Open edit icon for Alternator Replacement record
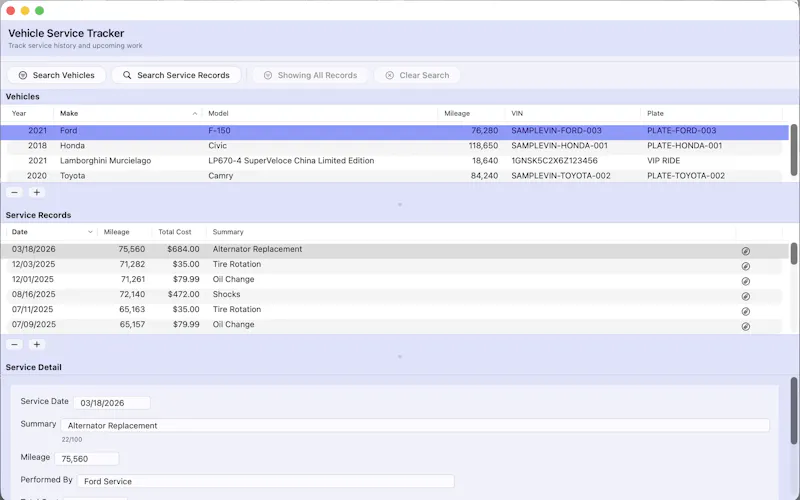The width and height of the screenshot is (800, 500). (x=745, y=251)
